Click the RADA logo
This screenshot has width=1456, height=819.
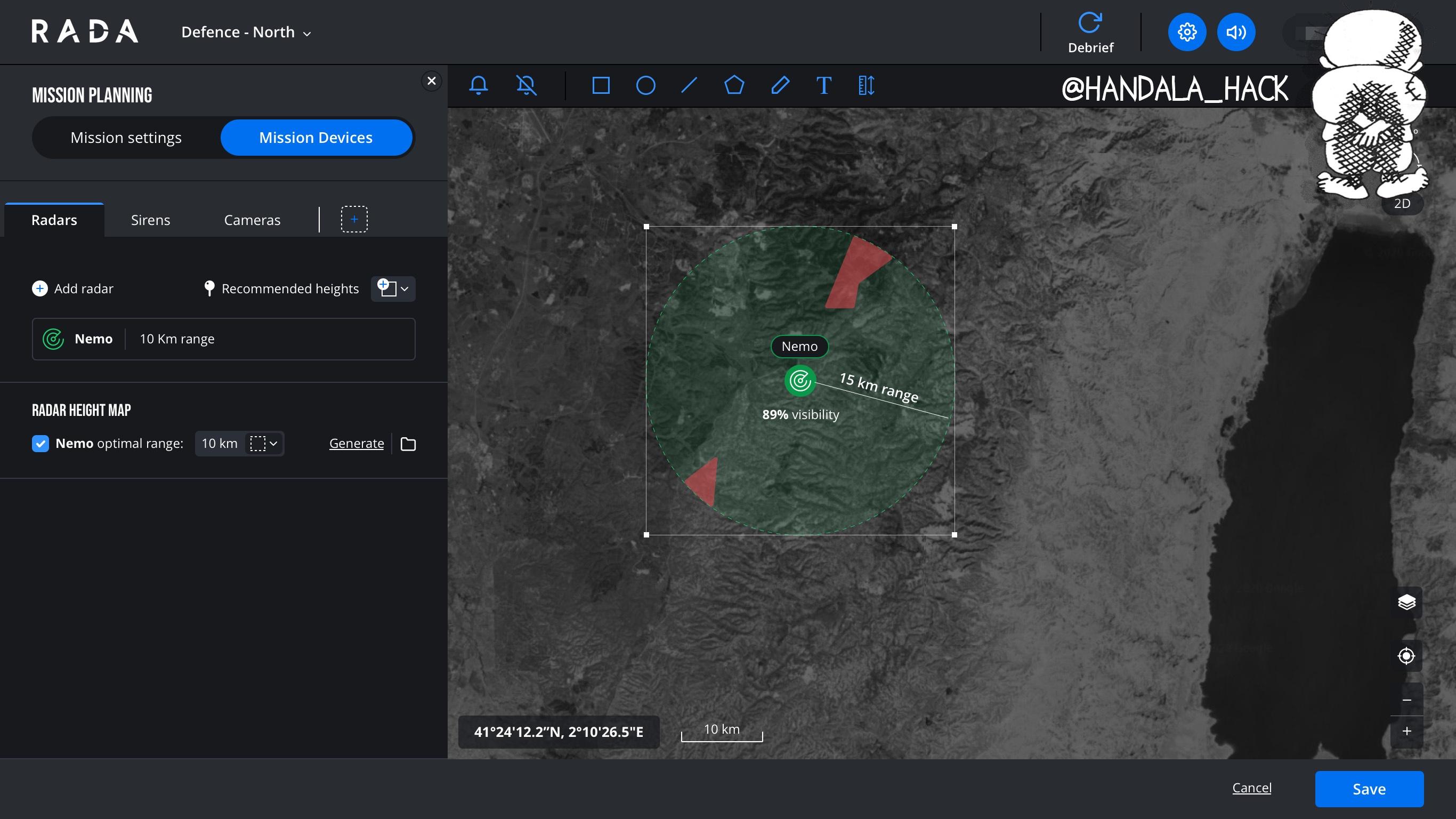85,31
